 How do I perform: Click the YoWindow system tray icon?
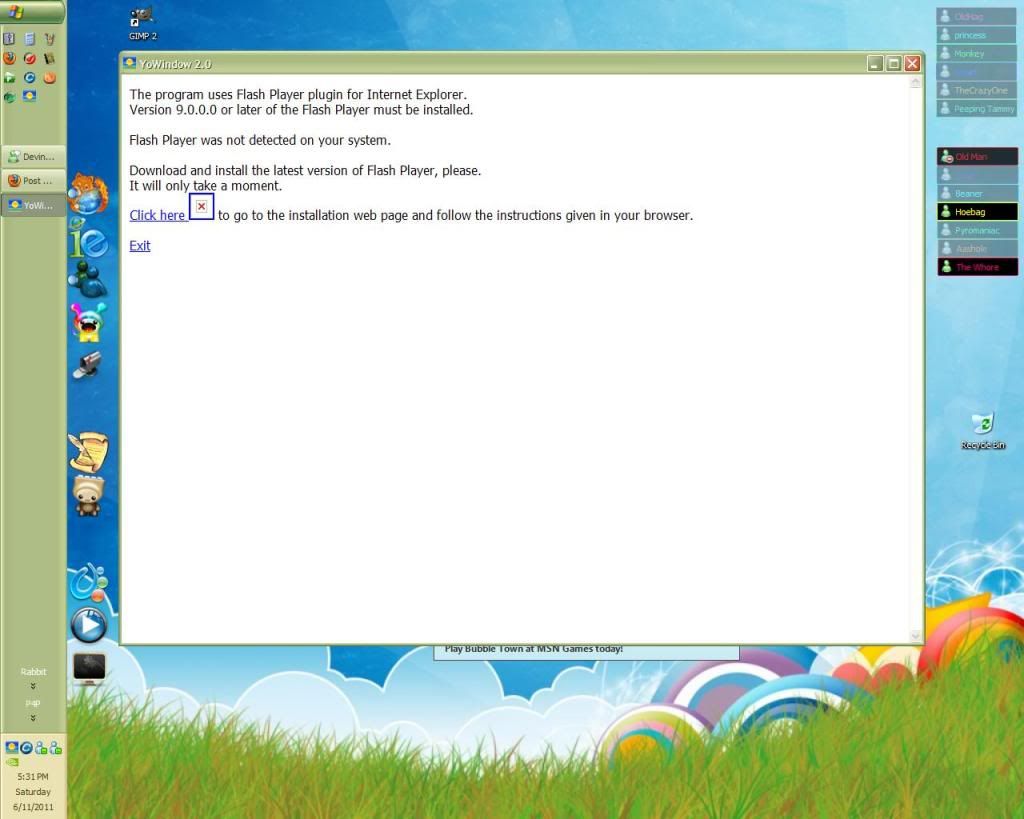pyautogui.click(x=11, y=748)
